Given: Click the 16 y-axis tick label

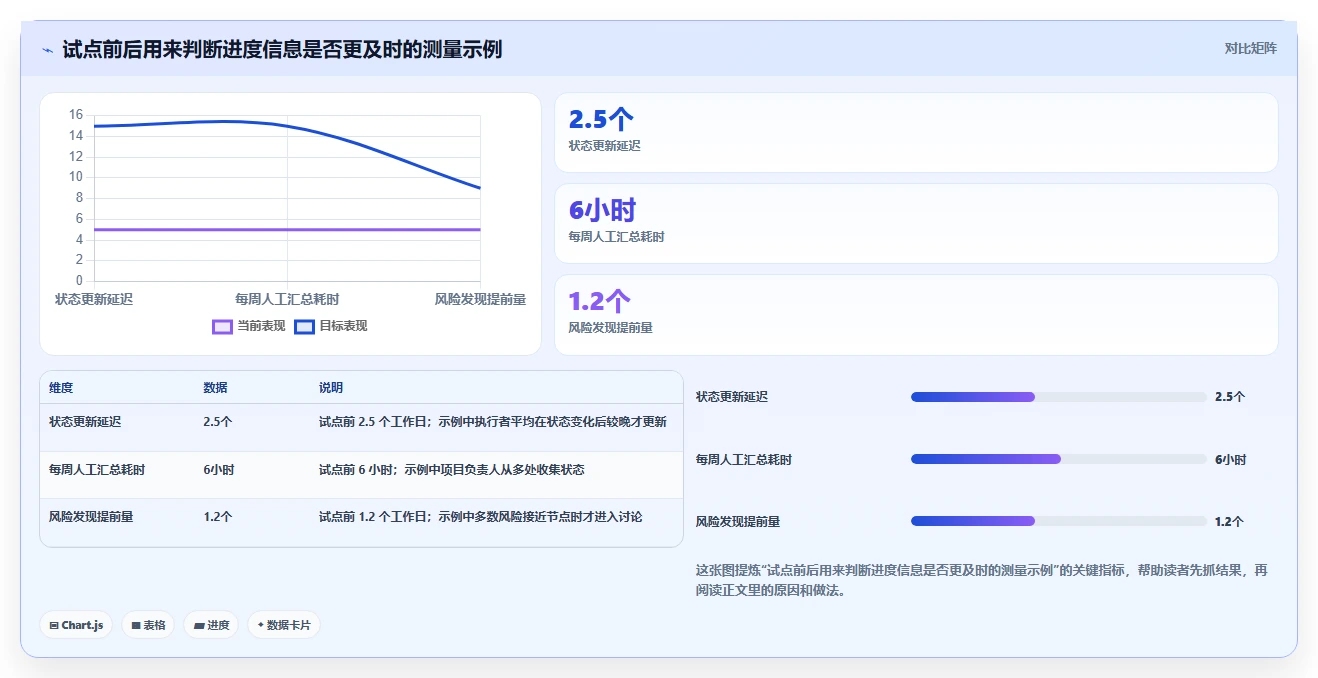Looking at the screenshot, I should [76, 115].
